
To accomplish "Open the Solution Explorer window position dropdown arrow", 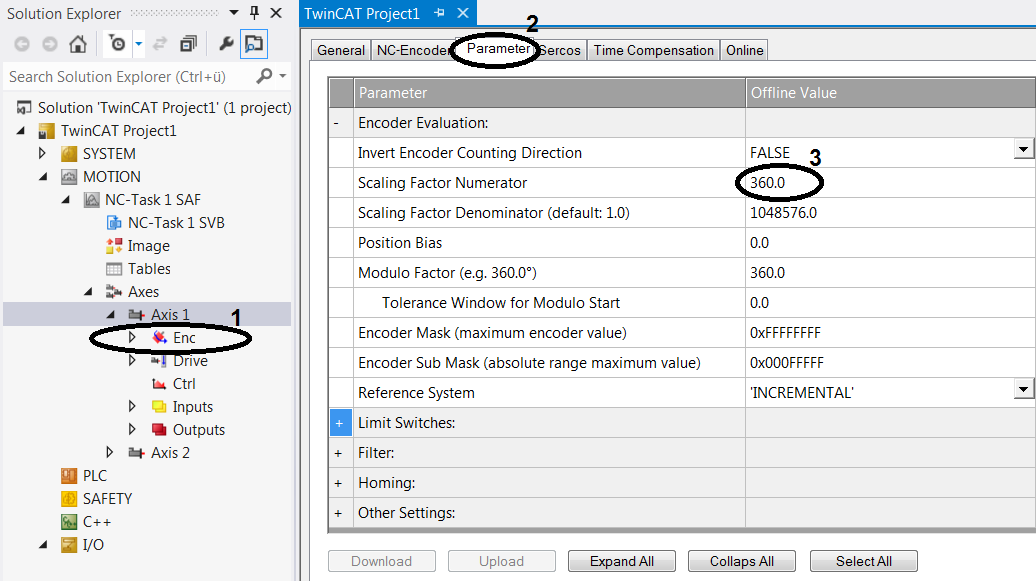I will point(233,13).
